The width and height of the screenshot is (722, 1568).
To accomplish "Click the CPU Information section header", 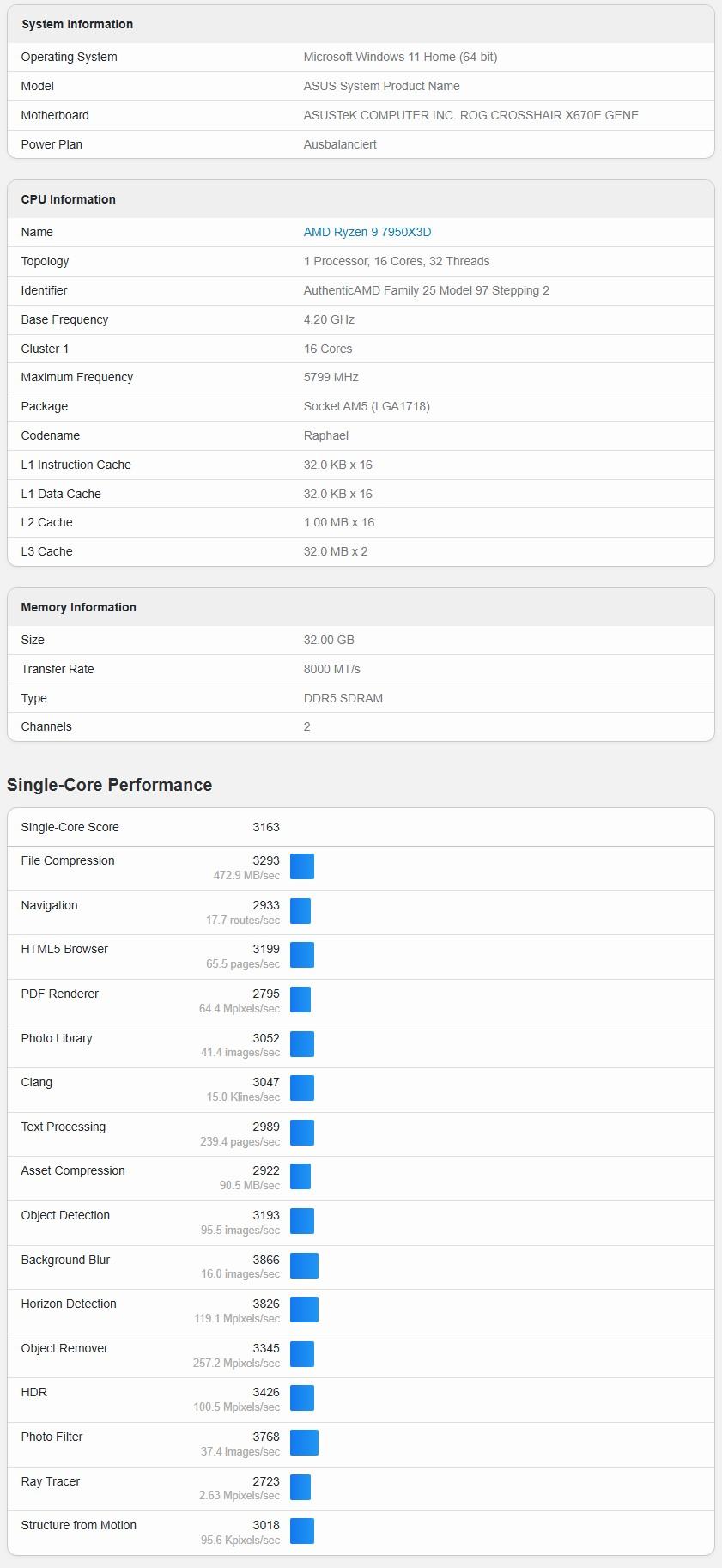I will (x=69, y=199).
